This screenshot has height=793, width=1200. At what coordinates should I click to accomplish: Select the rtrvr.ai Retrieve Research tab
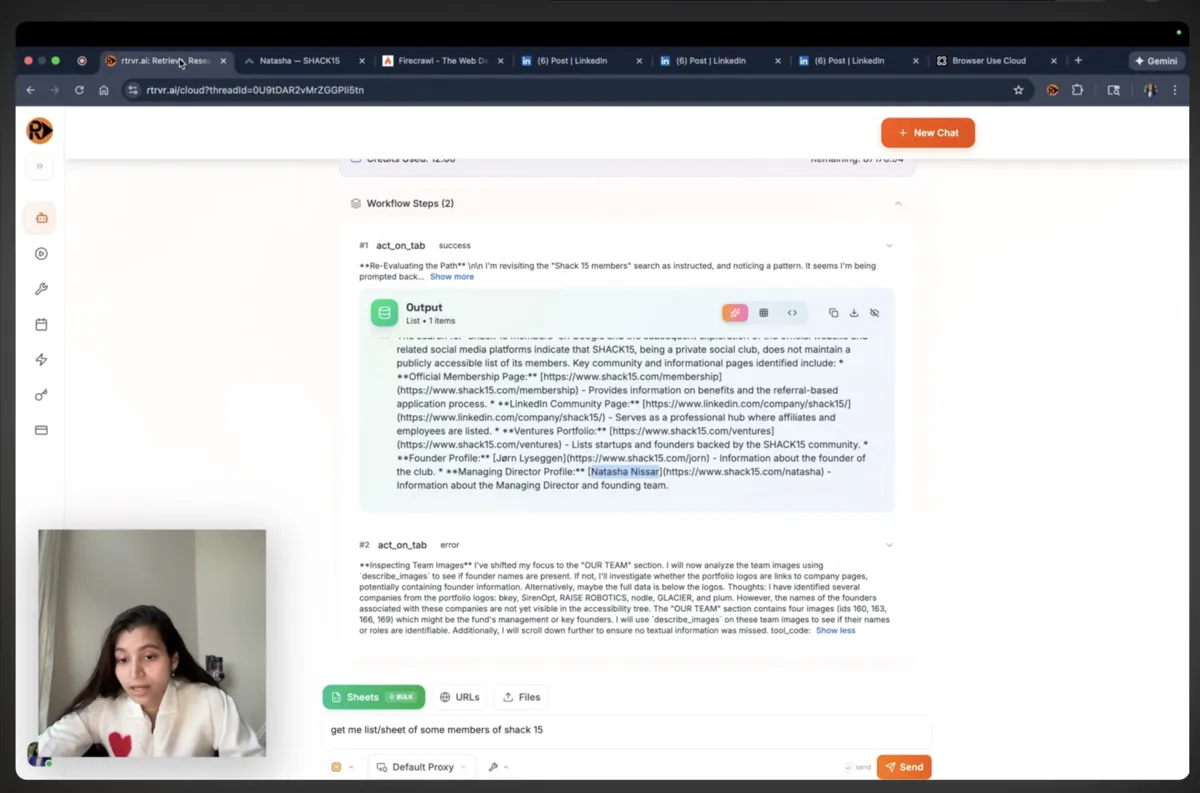click(165, 61)
